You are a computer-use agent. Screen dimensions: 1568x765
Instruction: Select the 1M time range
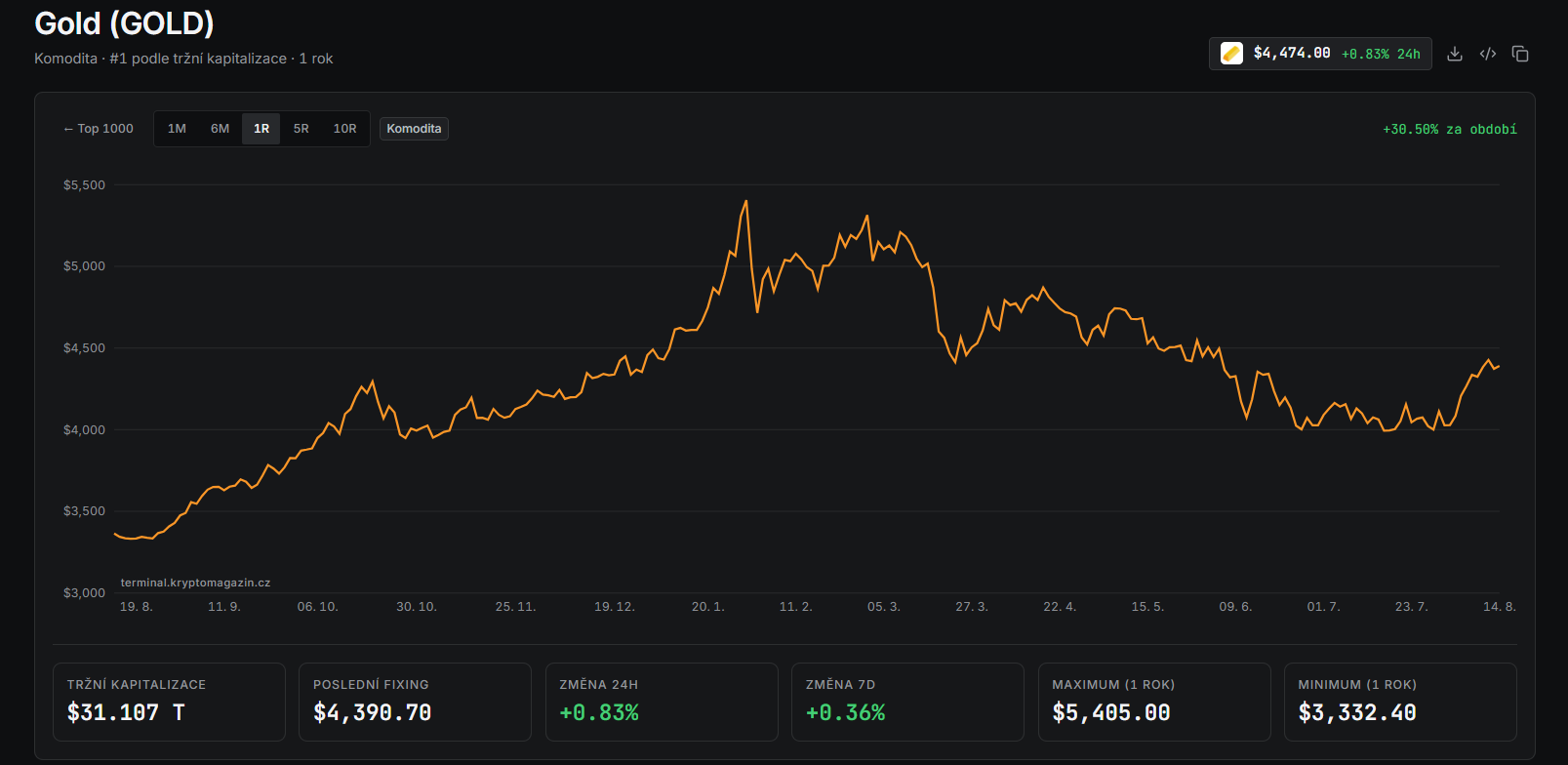177,129
